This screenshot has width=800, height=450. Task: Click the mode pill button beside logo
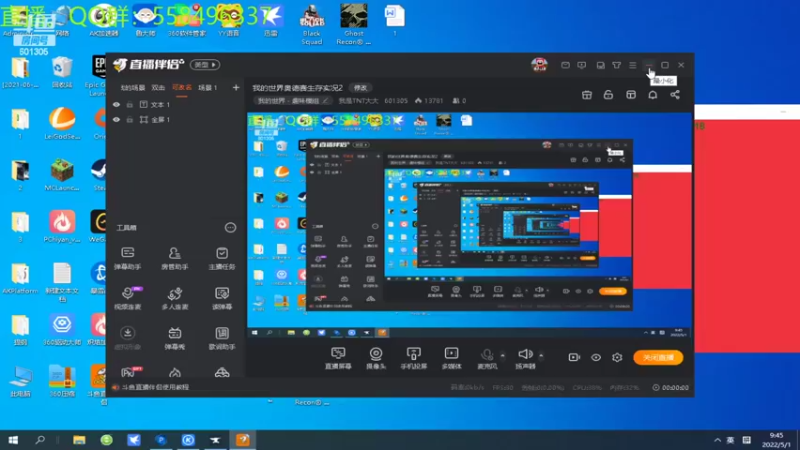pyautogui.click(x=205, y=65)
